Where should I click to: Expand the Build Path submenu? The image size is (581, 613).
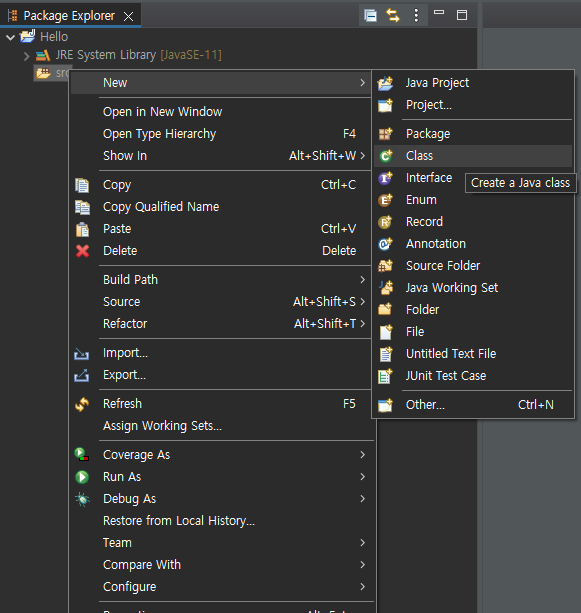coord(220,280)
